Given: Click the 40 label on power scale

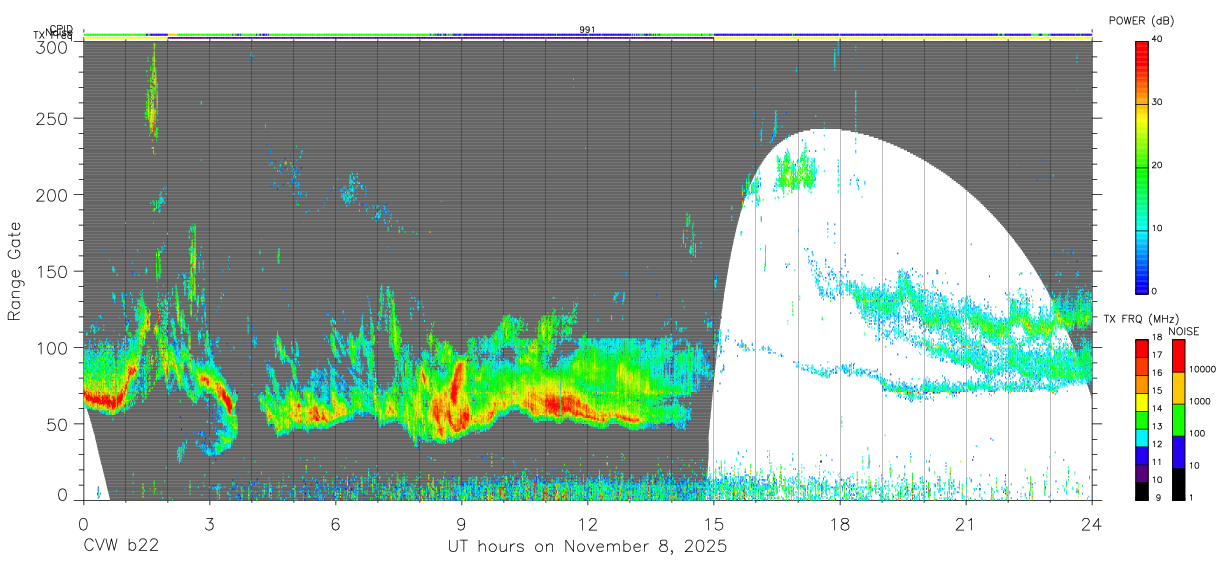Looking at the screenshot, I should pyautogui.click(x=1157, y=39).
